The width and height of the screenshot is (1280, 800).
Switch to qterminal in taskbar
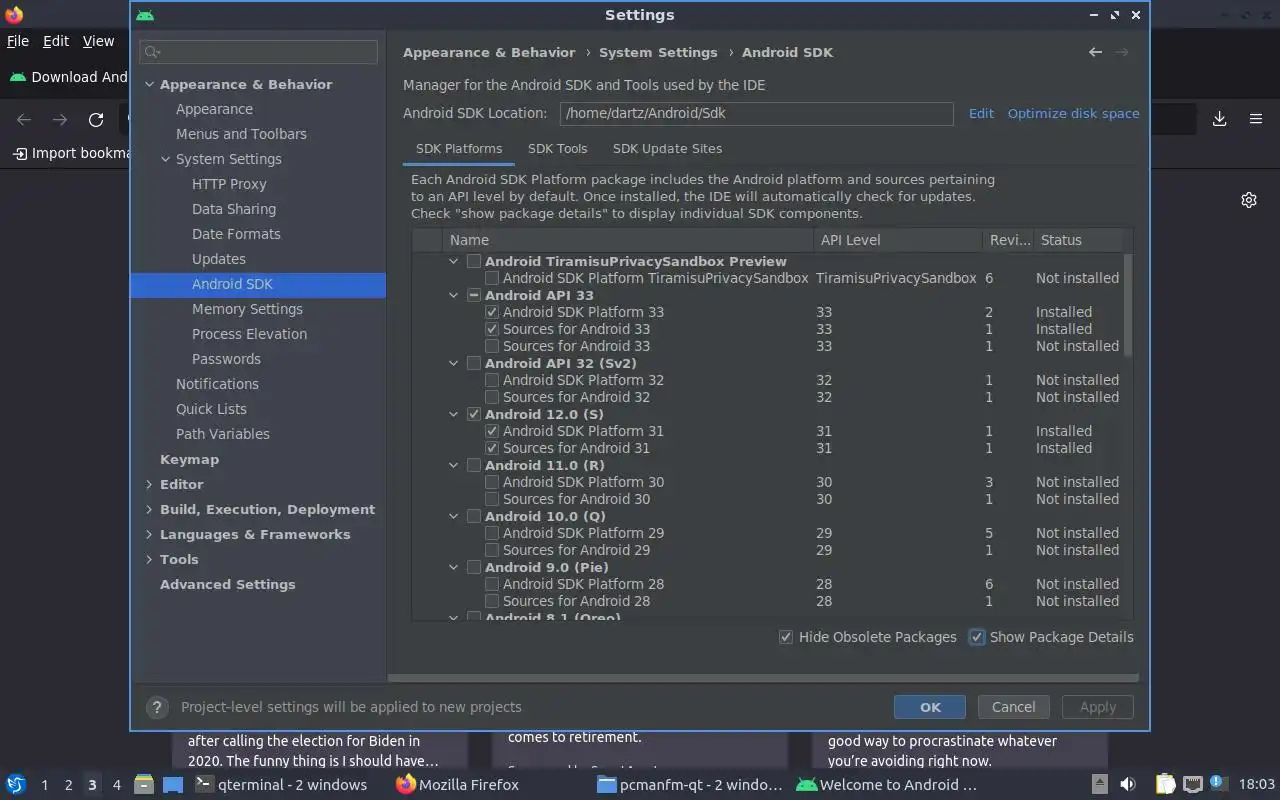click(x=281, y=785)
